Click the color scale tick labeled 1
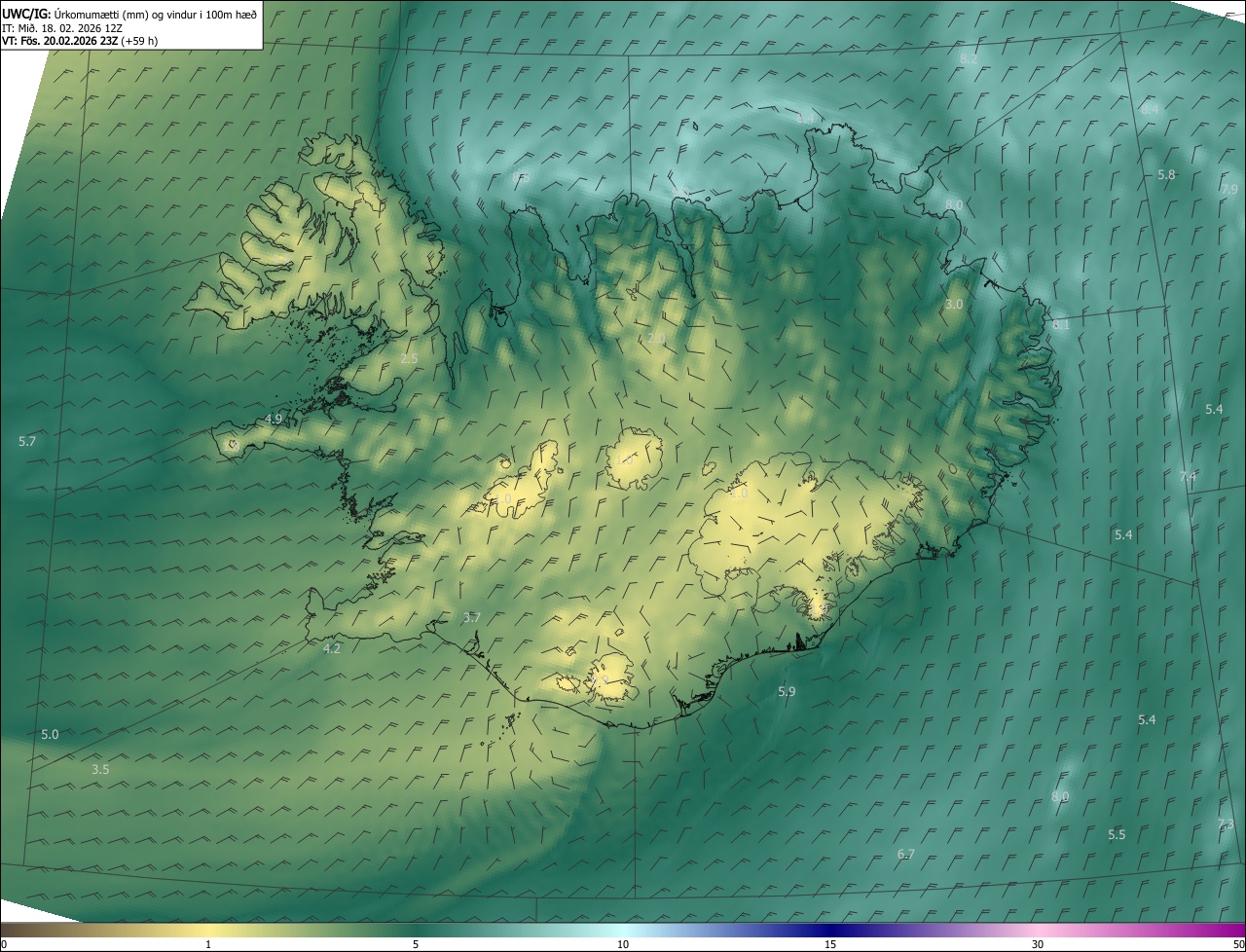 (x=208, y=944)
